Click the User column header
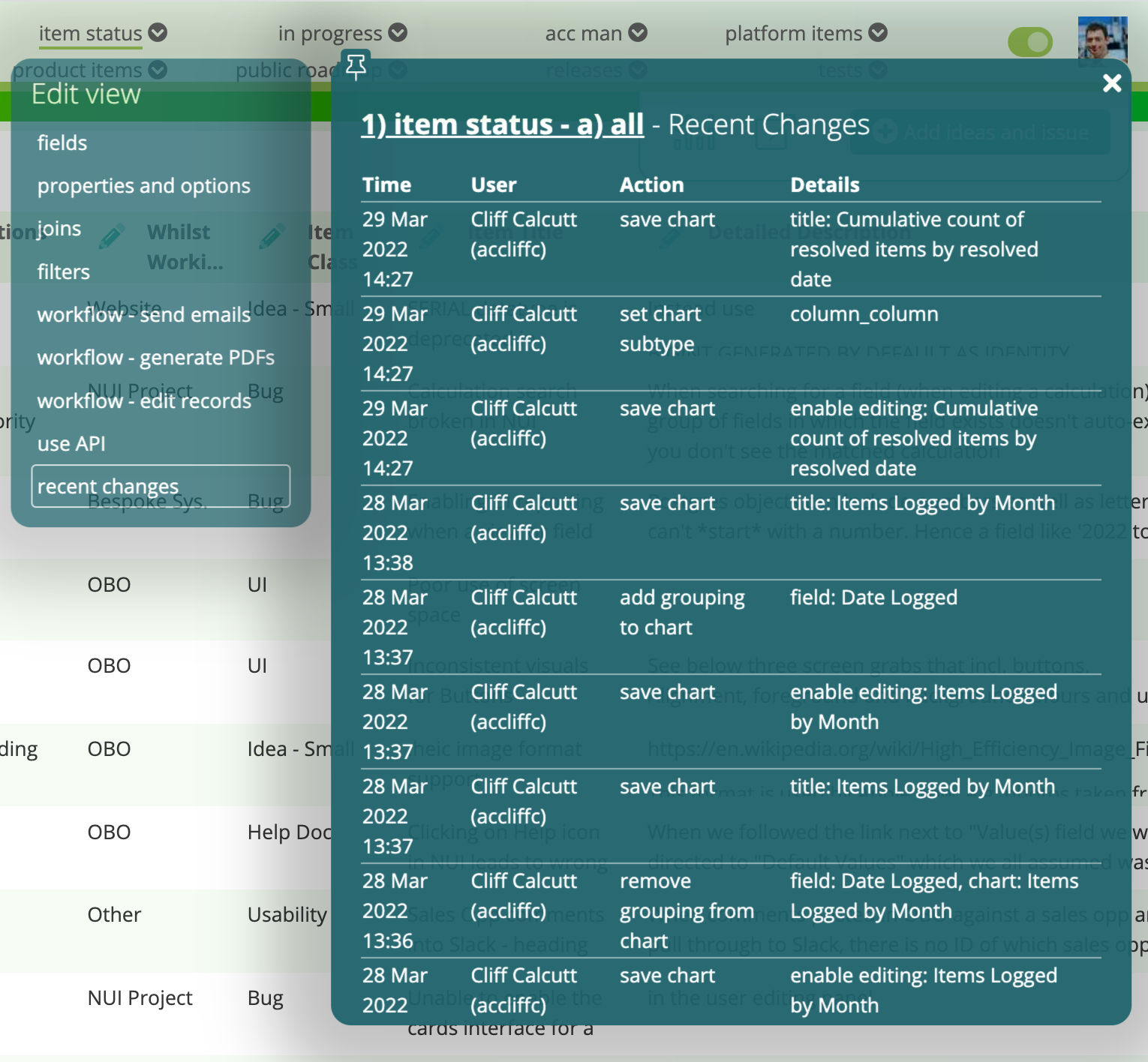 pyautogui.click(x=494, y=185)
